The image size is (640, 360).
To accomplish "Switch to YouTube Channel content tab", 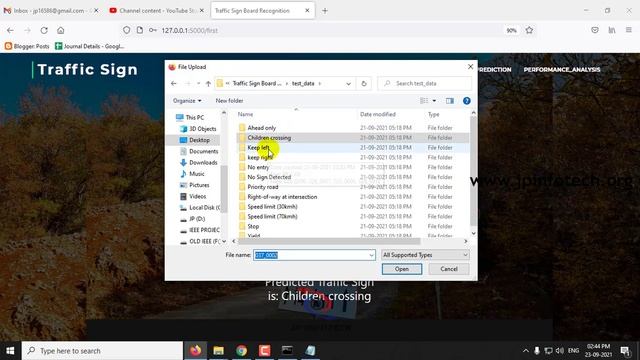I will click(x=156, y=11).
